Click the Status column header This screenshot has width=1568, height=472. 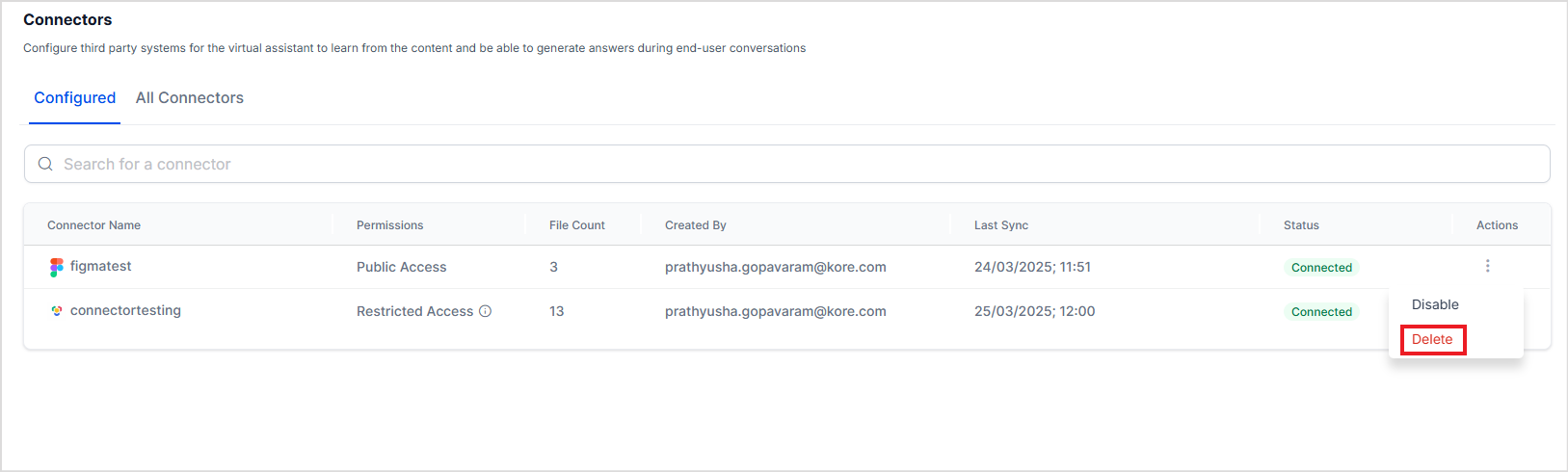point(1301,225)
